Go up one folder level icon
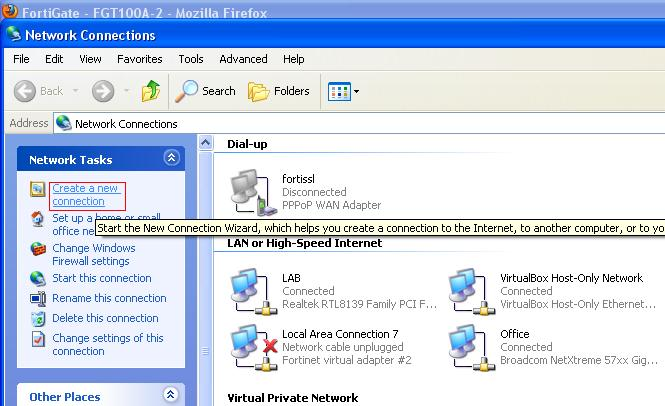 151,91
